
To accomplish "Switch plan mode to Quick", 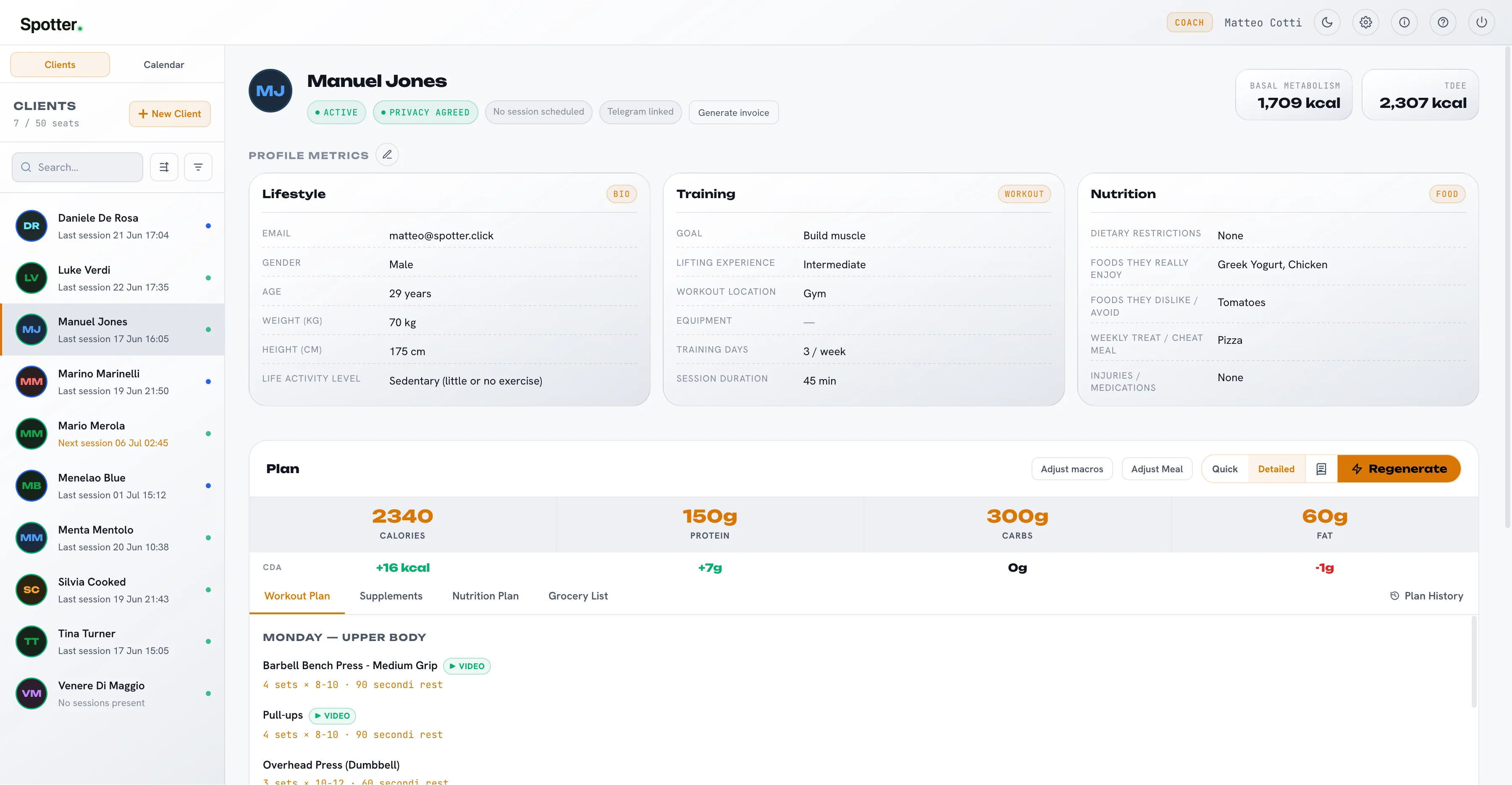I will [1225, 469].
